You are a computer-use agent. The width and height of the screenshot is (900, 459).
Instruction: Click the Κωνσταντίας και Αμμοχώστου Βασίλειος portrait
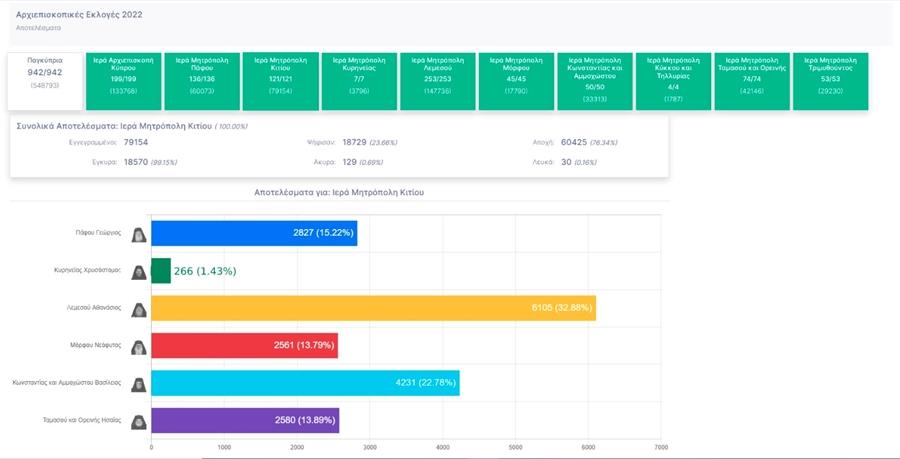[x=138, y=383]
